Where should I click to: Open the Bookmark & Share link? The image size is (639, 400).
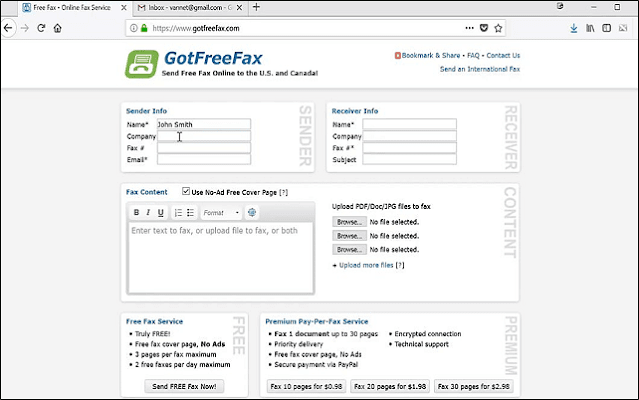431,55
